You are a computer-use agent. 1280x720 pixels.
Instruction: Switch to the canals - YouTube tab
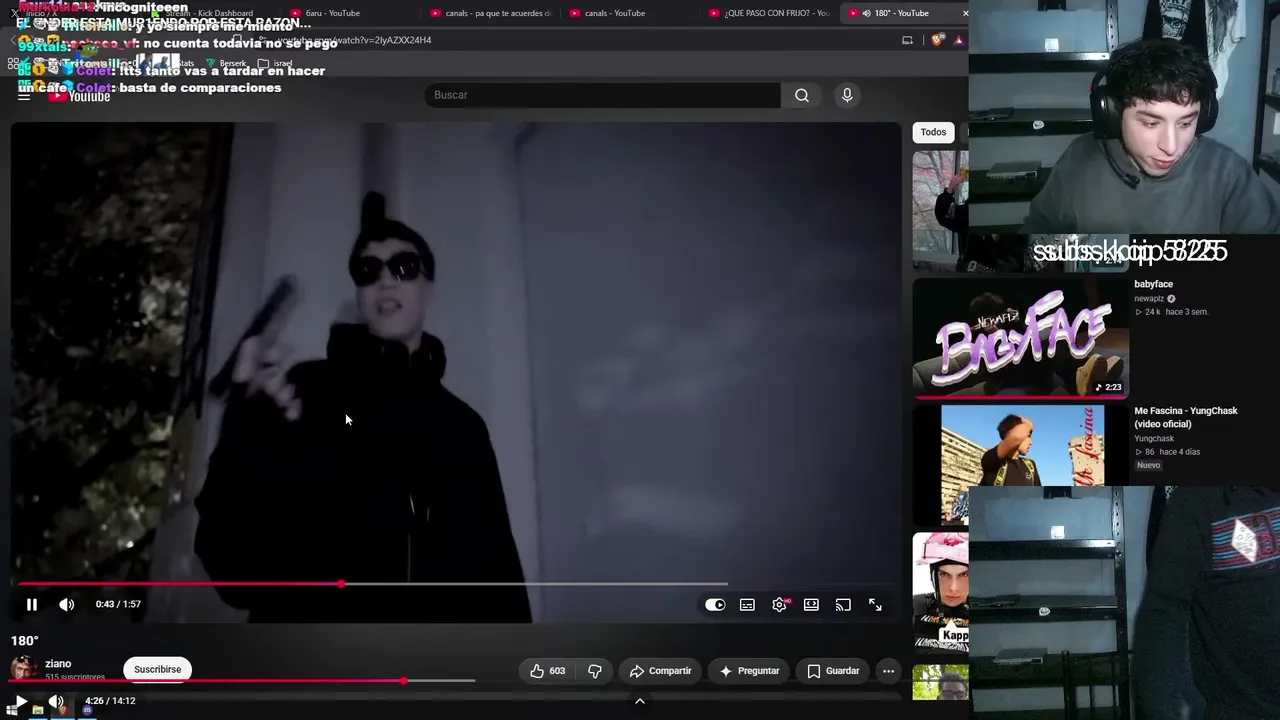click(630, 13)
